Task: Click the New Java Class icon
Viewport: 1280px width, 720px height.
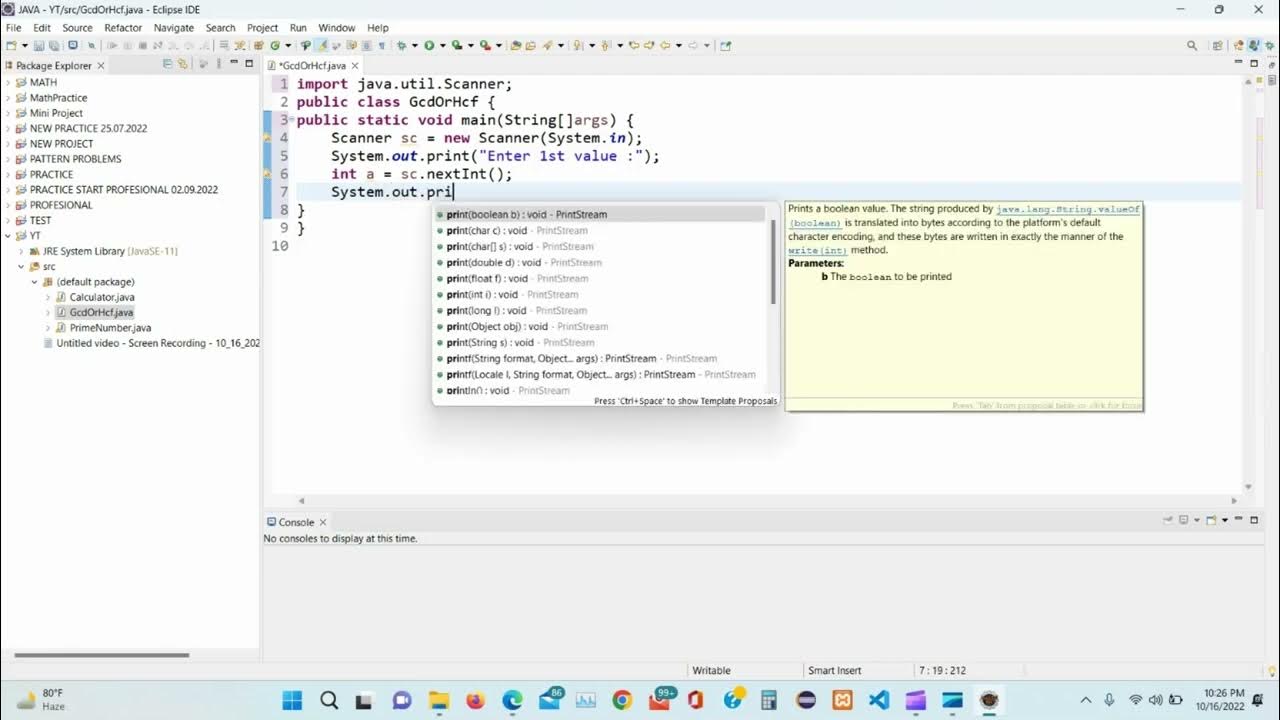Action: 274,45
